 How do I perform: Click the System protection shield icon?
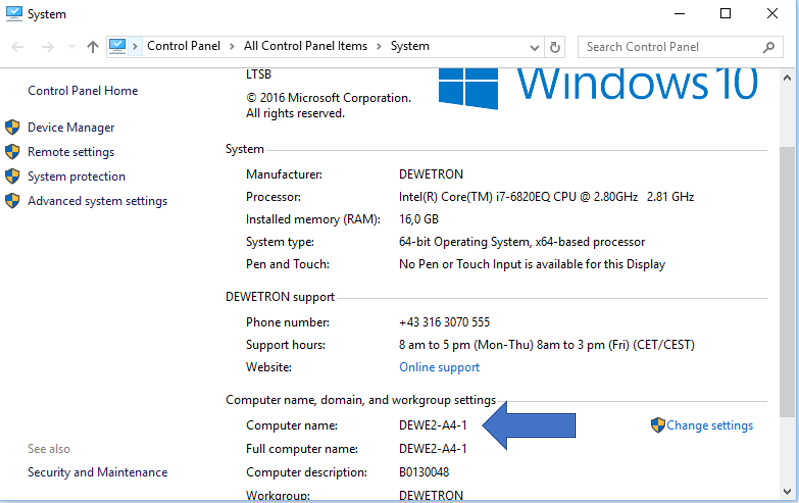point(12,176)
